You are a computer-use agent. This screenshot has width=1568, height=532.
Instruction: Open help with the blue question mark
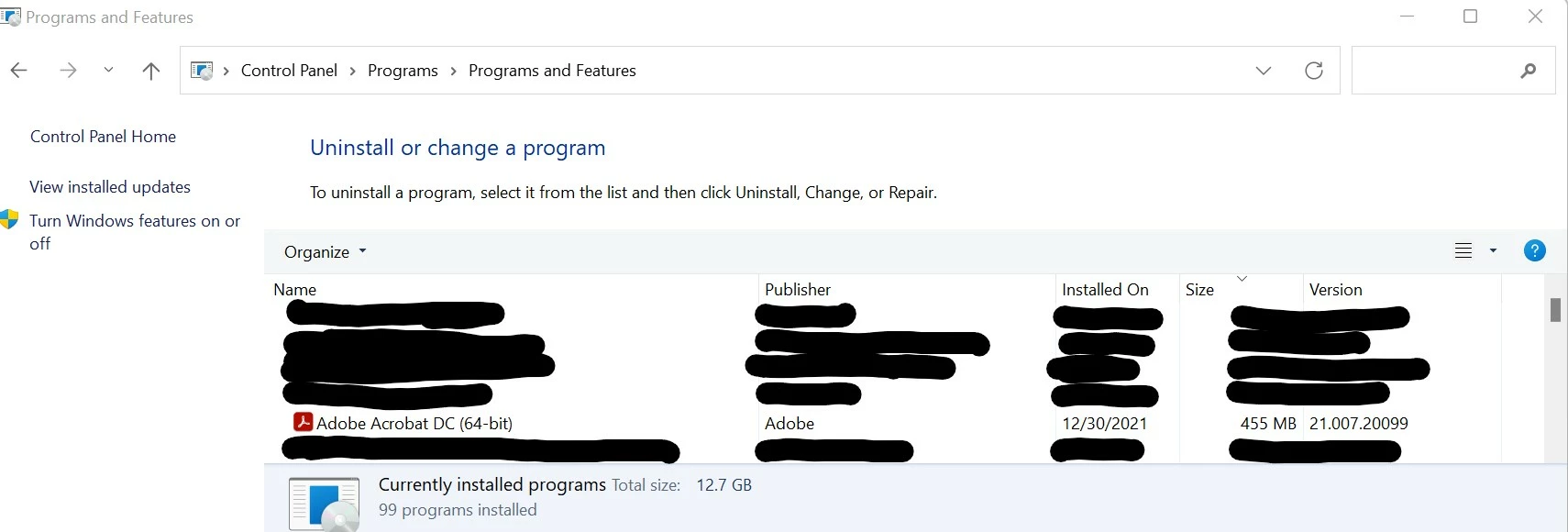[x=1534, y=250]
